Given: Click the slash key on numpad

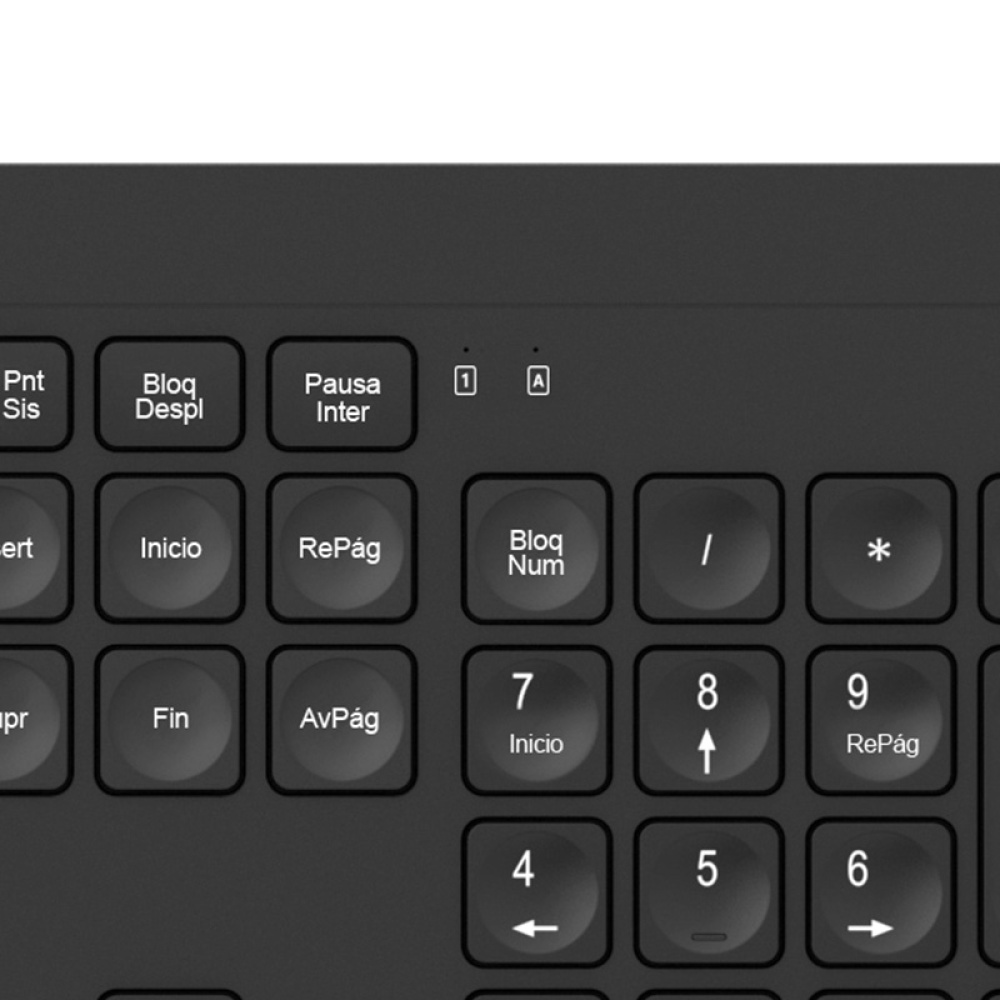Looking at the screenshot, I should (x=709, y=548).
